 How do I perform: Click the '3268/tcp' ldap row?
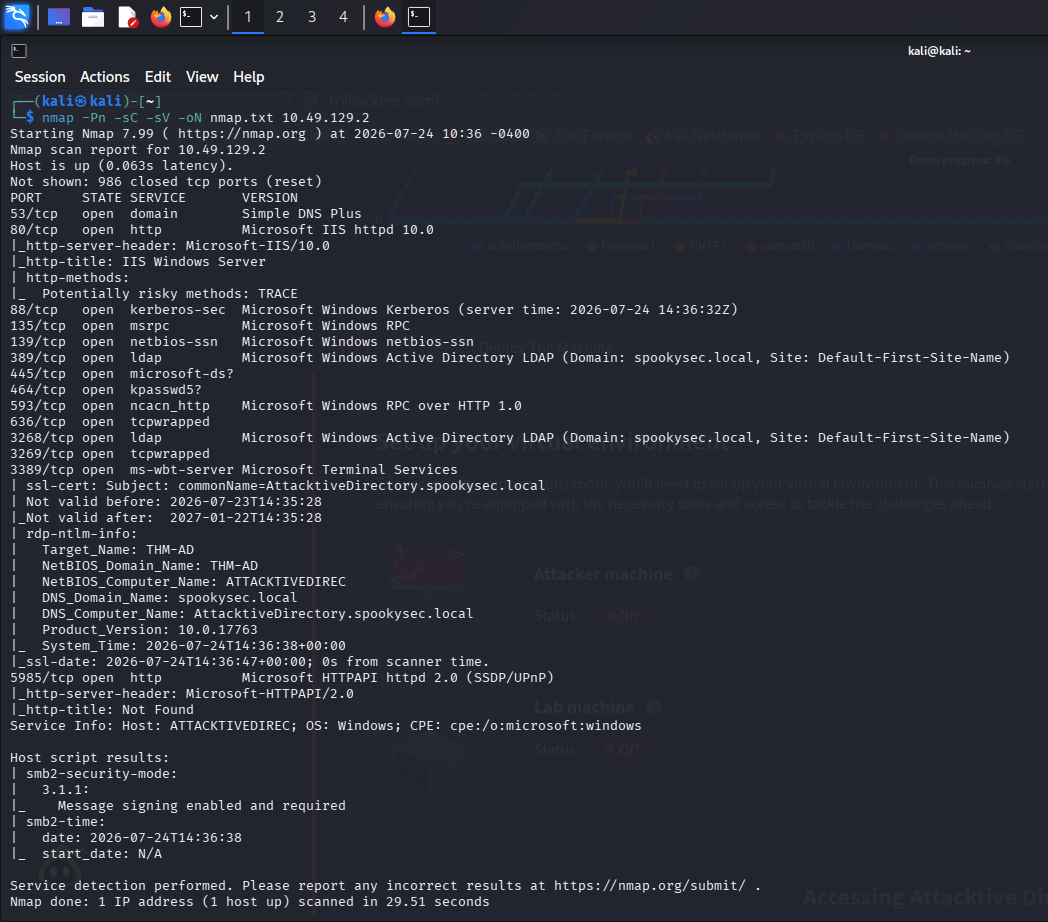[x=510, y=438]
